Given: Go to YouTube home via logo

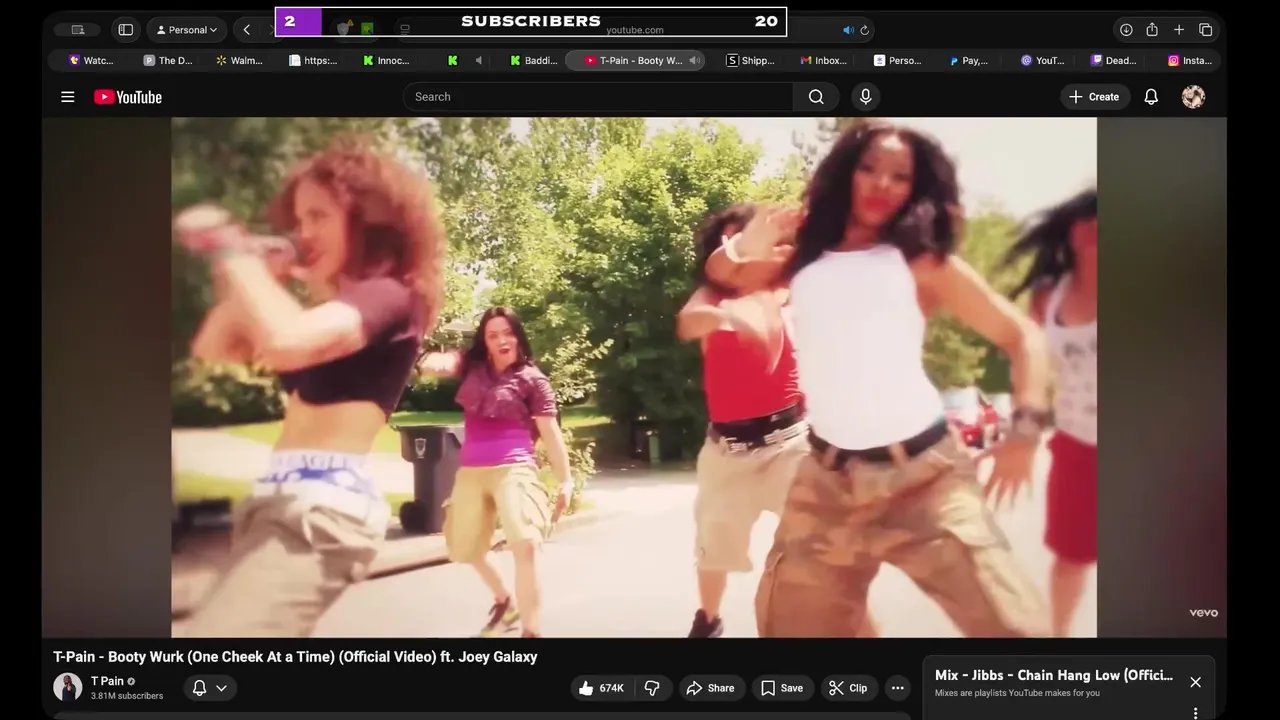Looking at the screenshot, I should click(128, 97).
